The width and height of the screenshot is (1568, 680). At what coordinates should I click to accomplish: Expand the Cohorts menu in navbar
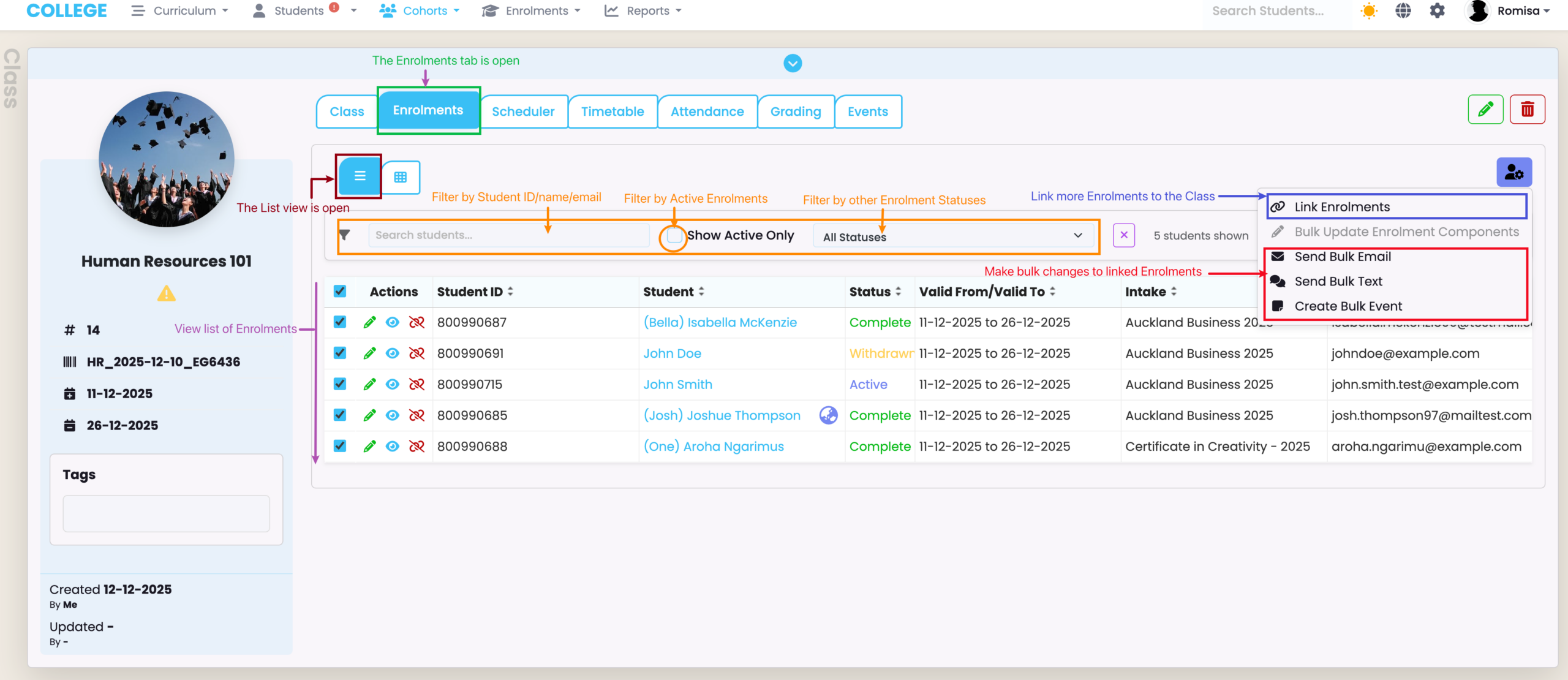420,11
